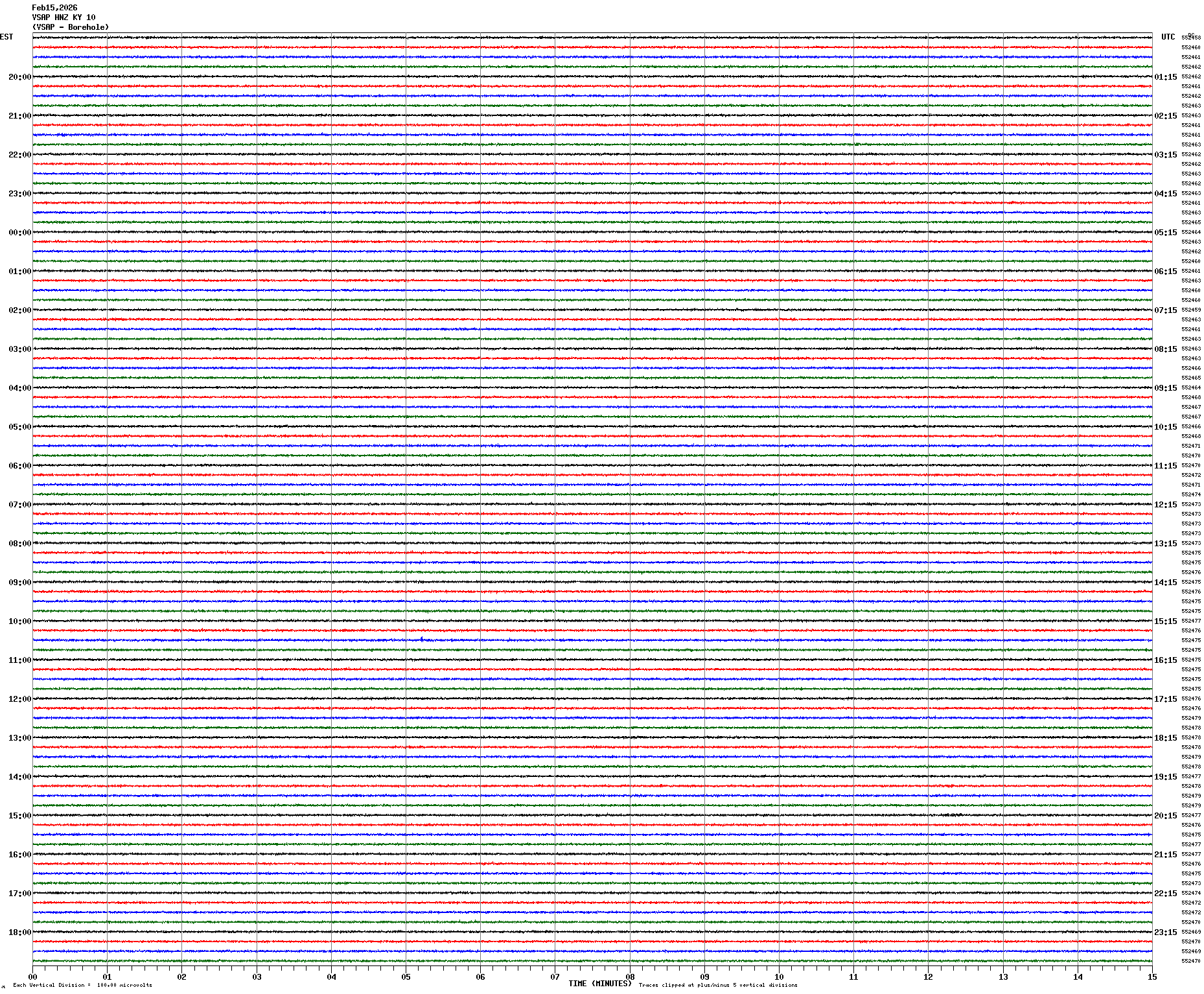
Task: Click the VSAP HNZ KY 10 station title
Action: point(64,17)
